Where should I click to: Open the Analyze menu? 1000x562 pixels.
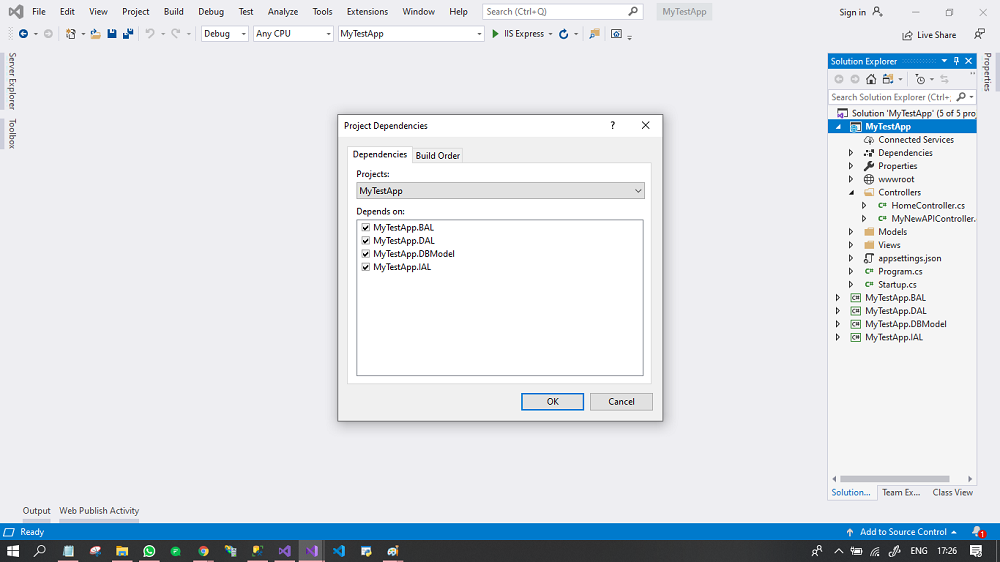click(x=283, y=11)
